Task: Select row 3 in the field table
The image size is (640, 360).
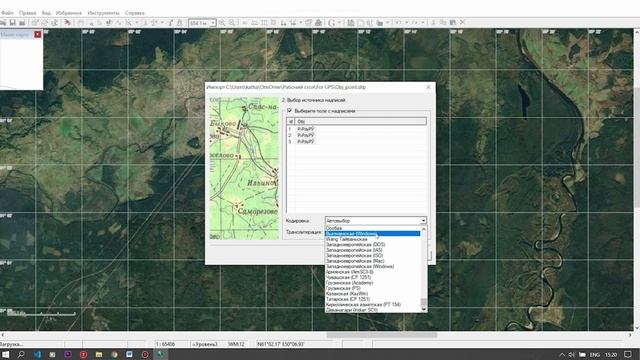Action: (x=356, y=142)
